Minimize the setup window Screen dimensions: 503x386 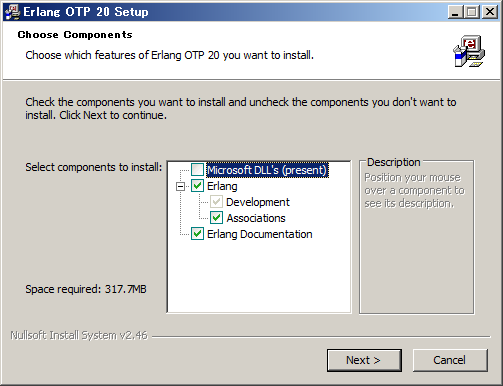pyautogui.click(x=456, y=12)
